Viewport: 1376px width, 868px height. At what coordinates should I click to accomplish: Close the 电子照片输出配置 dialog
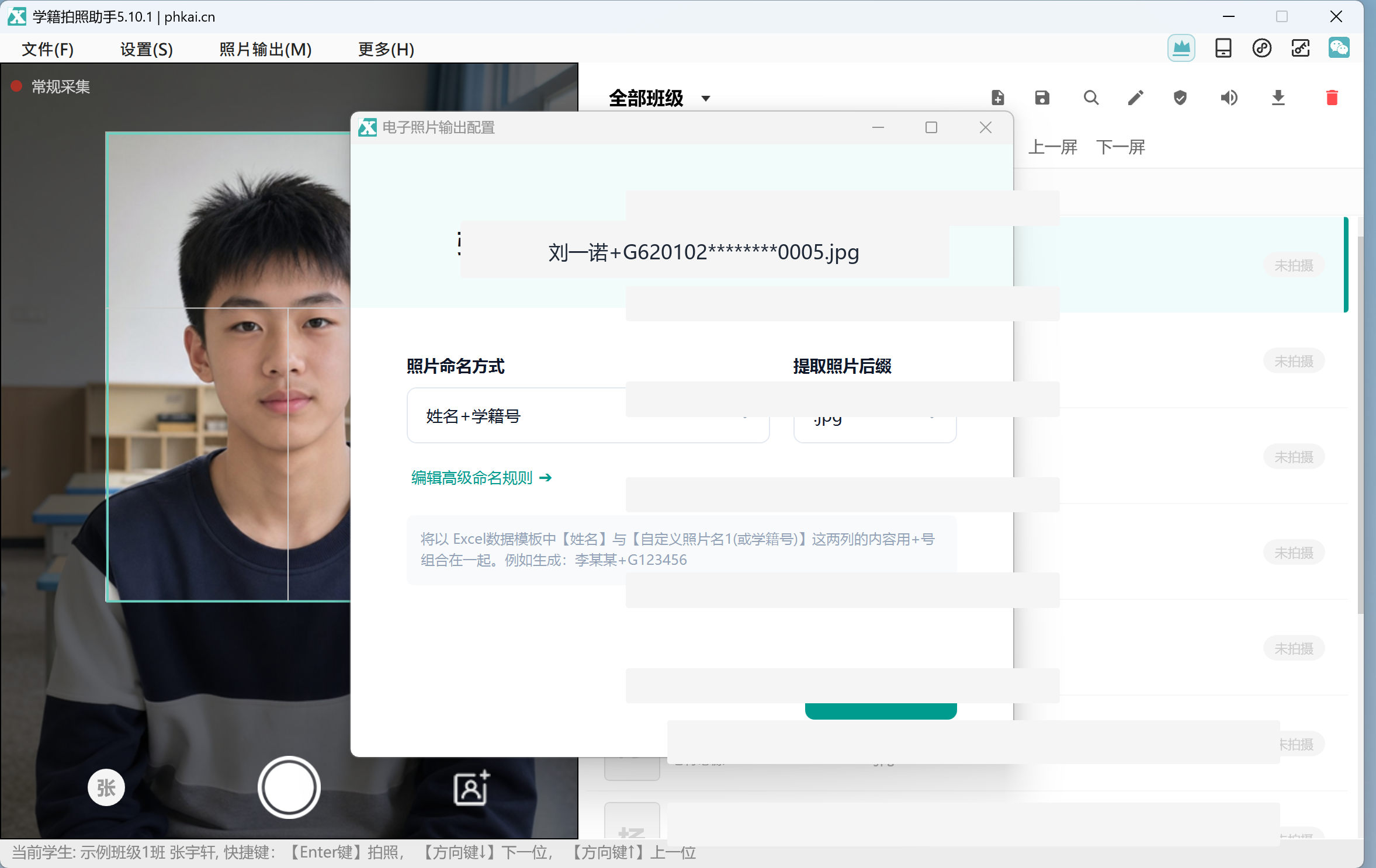point(985,127)
